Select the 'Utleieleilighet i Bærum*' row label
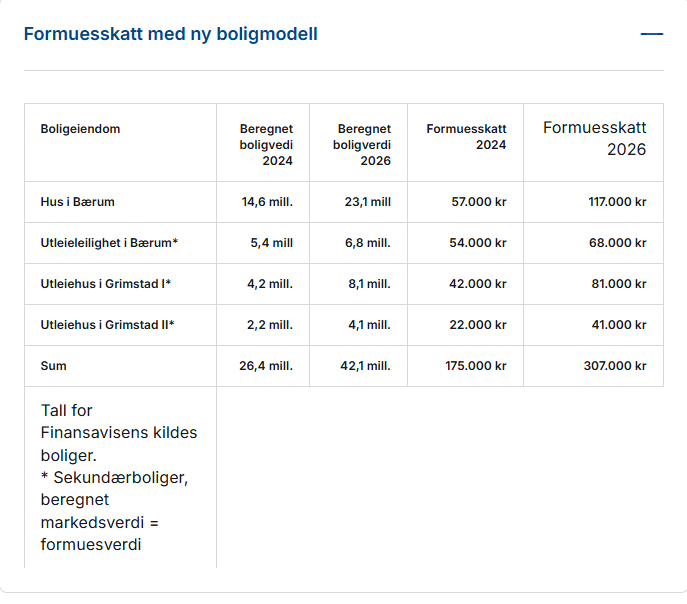Viewport: 687px width, 604px height. point(109,243)
